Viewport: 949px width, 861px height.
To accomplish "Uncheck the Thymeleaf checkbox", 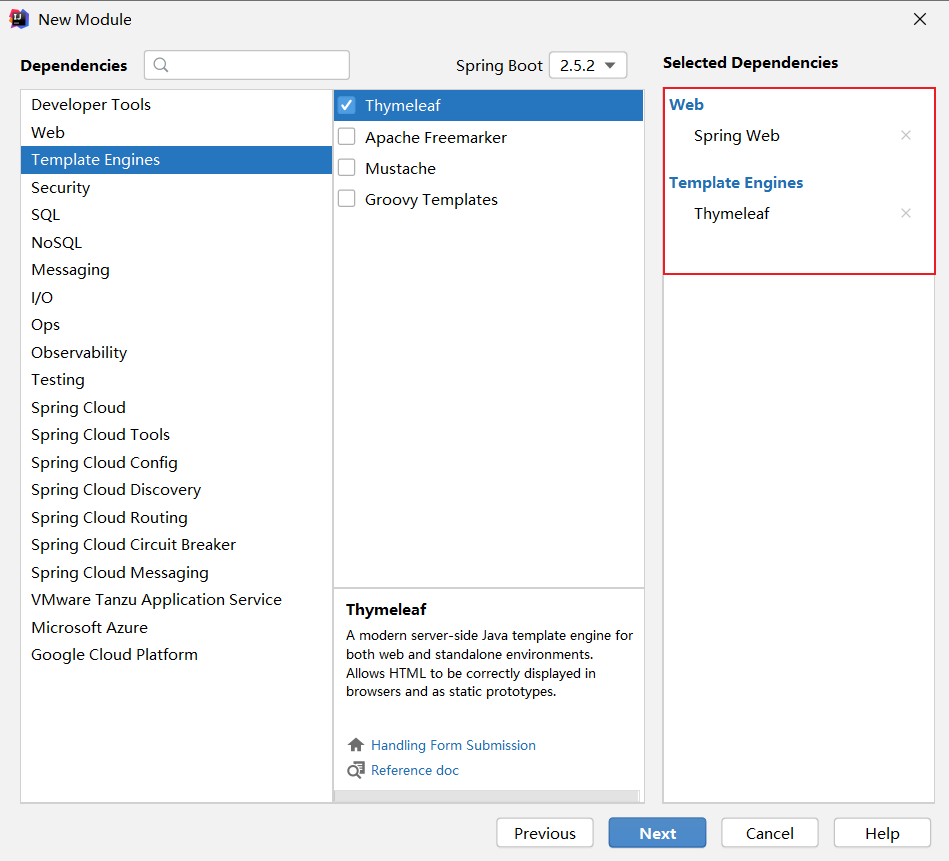I will 347,105.
